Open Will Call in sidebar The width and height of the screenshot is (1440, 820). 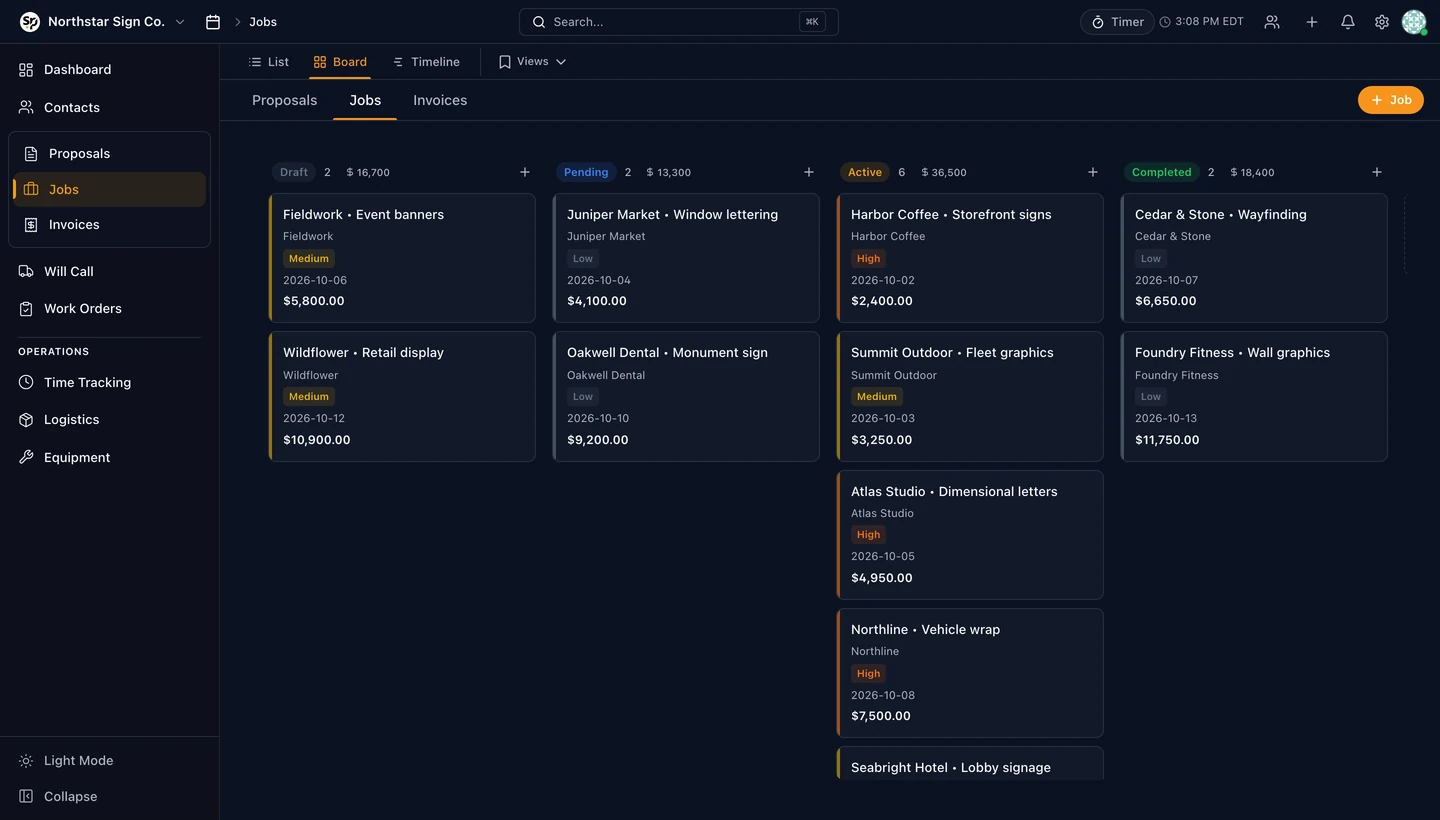pyautogui.click(x=109, y=271)
